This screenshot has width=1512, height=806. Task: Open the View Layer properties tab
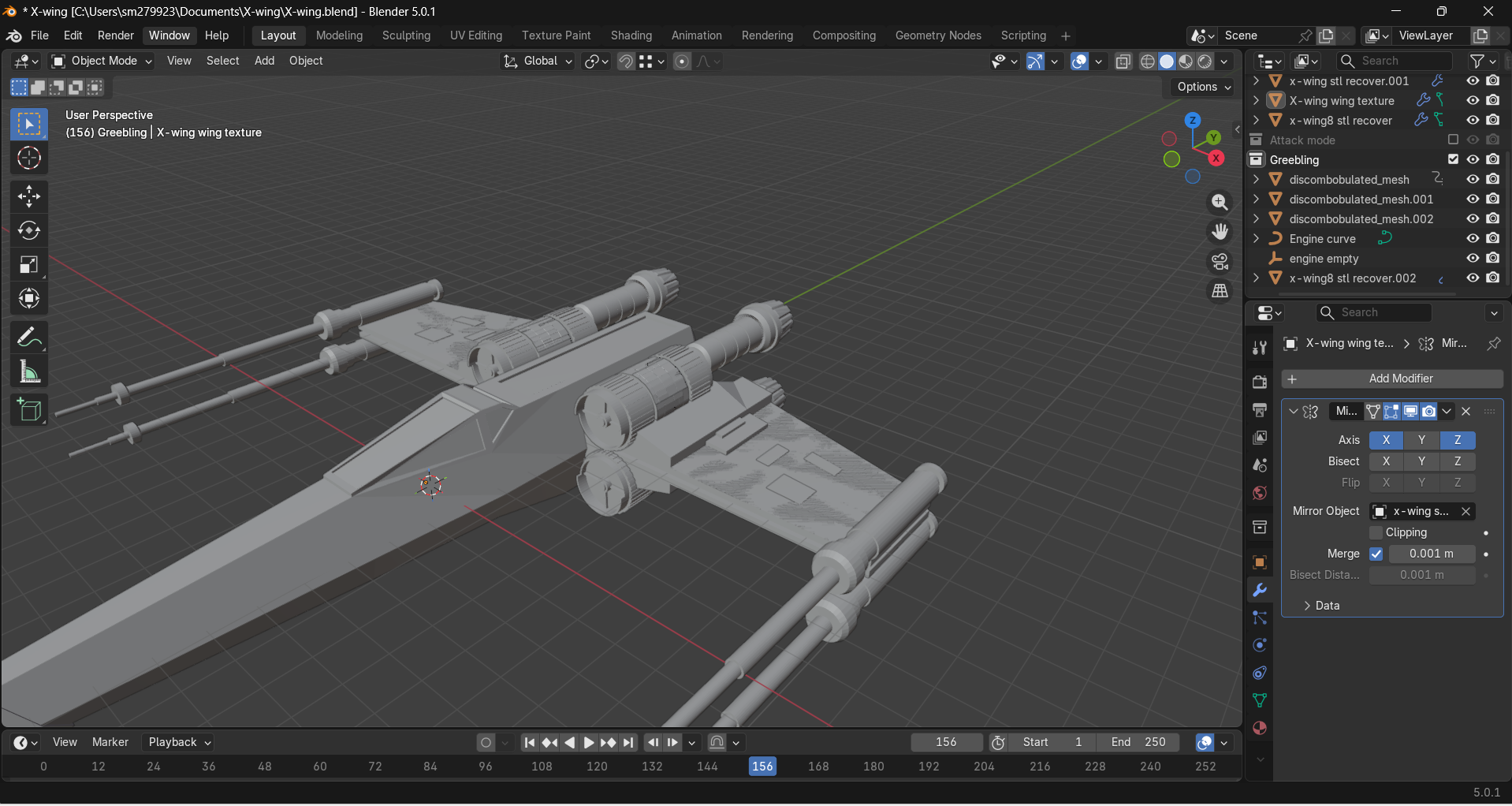click(x=1260, y=438)
